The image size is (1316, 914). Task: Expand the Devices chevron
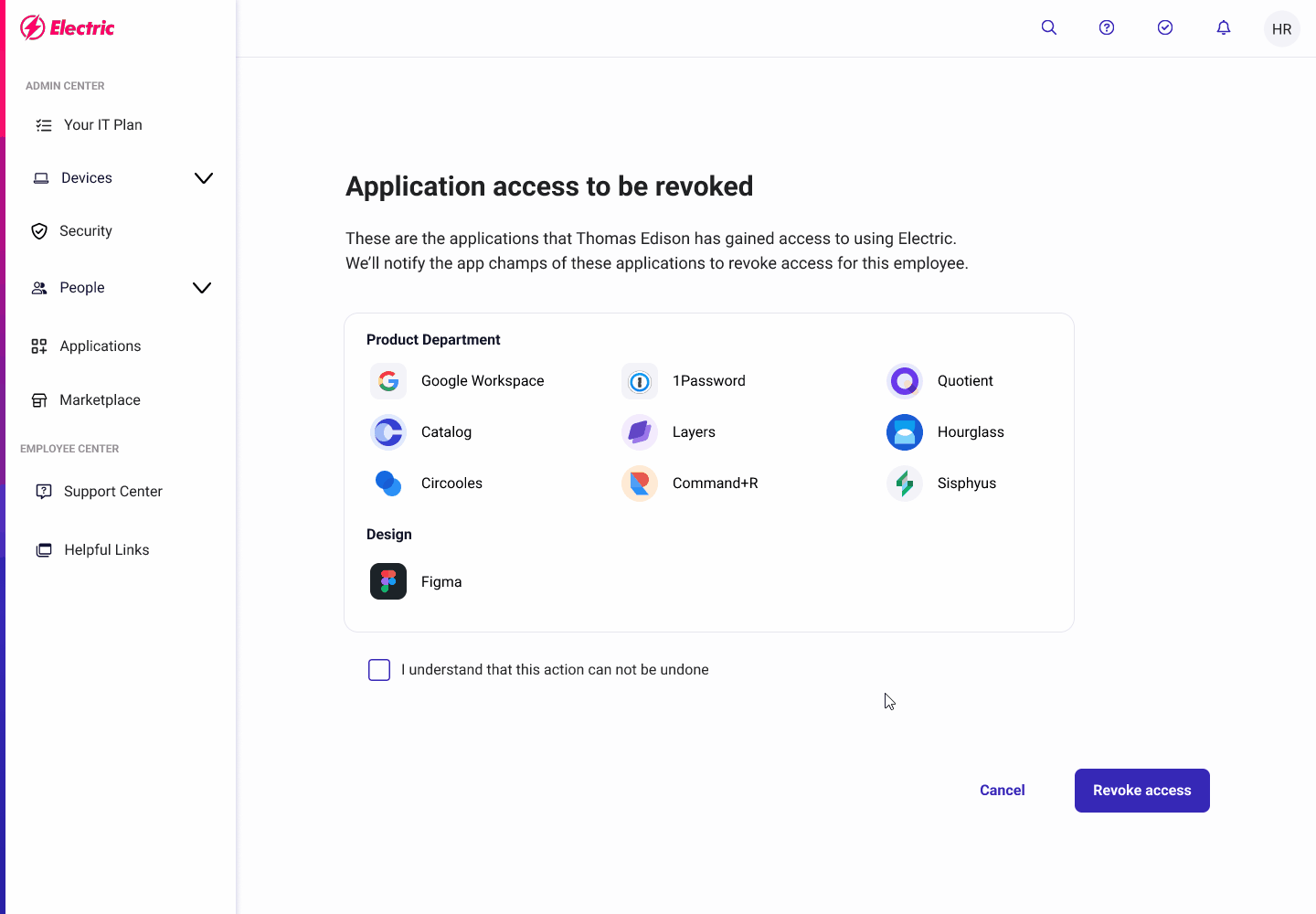204,178
